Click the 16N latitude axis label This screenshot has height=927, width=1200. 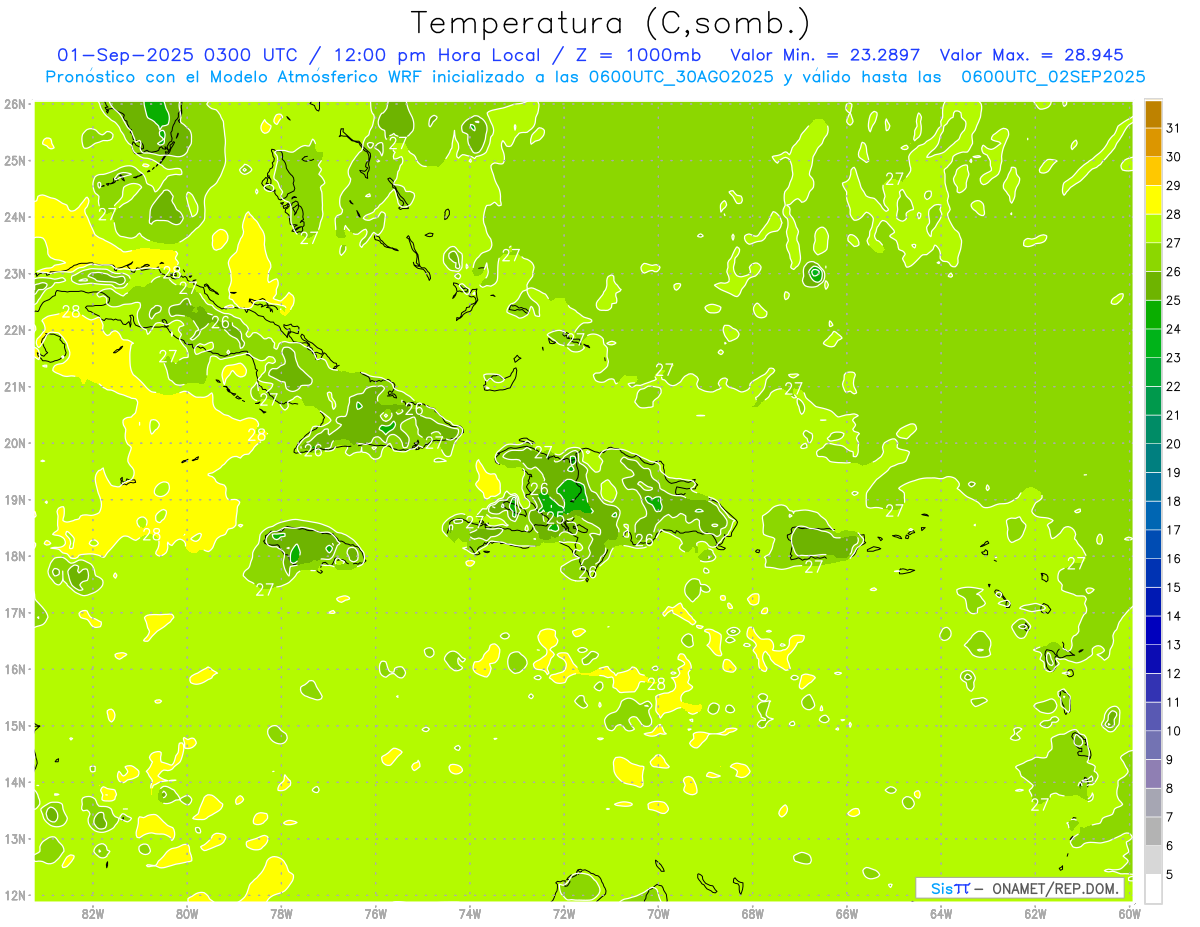click(14, 669)
